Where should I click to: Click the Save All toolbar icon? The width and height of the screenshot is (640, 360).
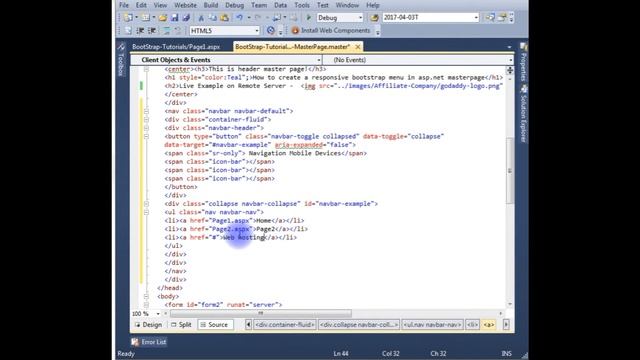tap(186, 18)
